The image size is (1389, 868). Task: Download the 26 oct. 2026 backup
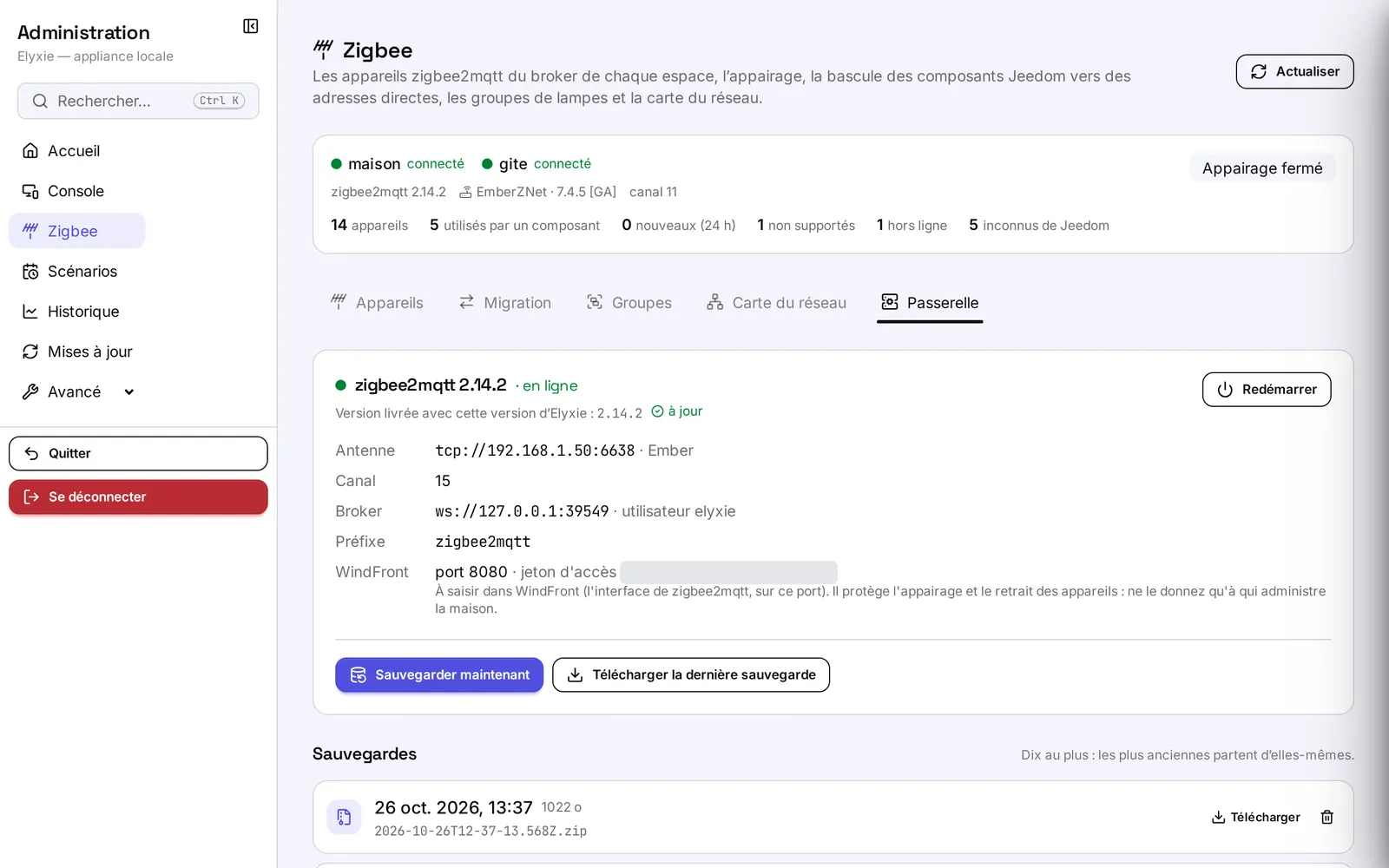(1255, 817)
